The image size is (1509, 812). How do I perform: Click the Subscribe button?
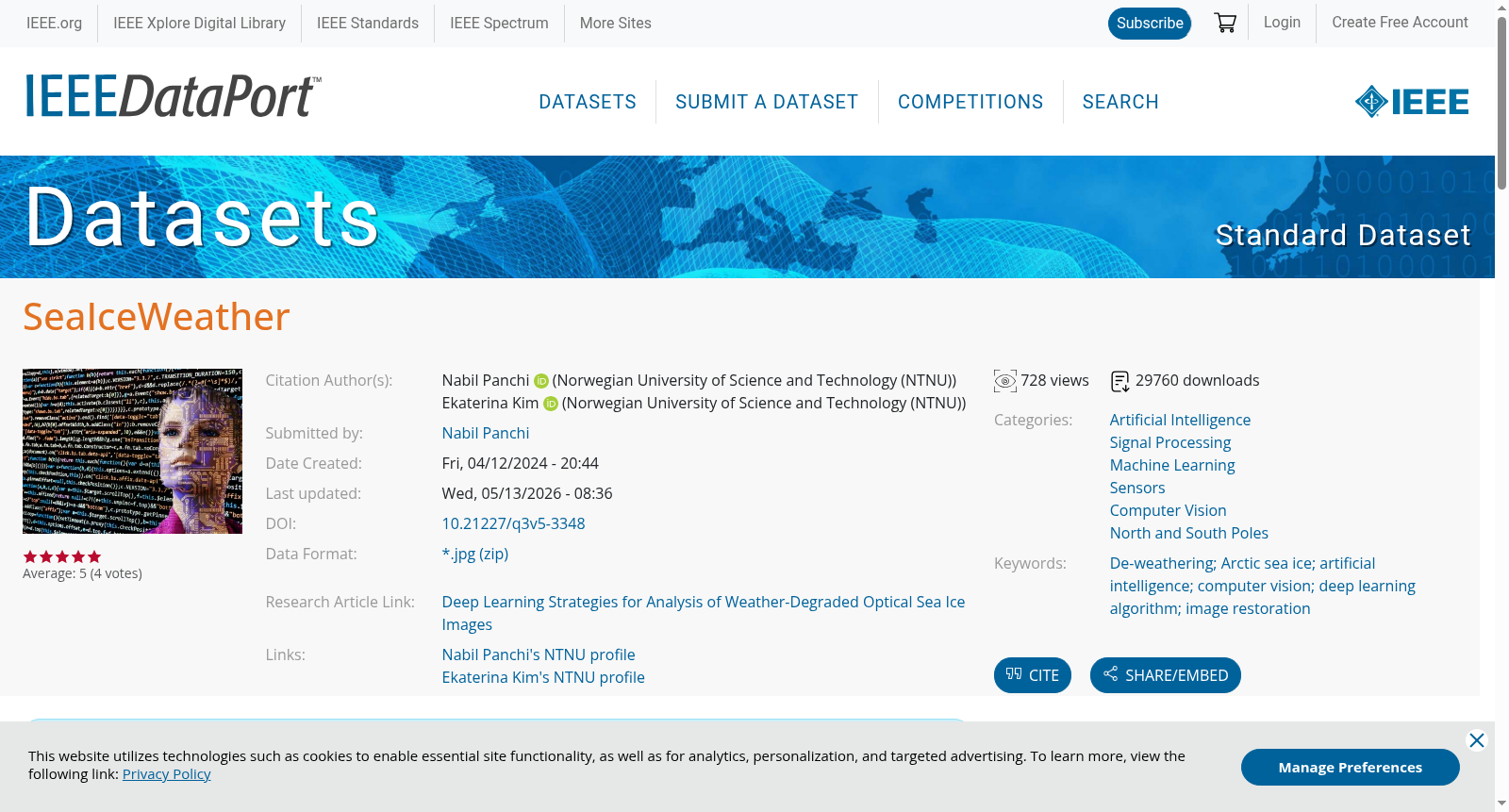pyautogui.click(x=1150, y=24)
